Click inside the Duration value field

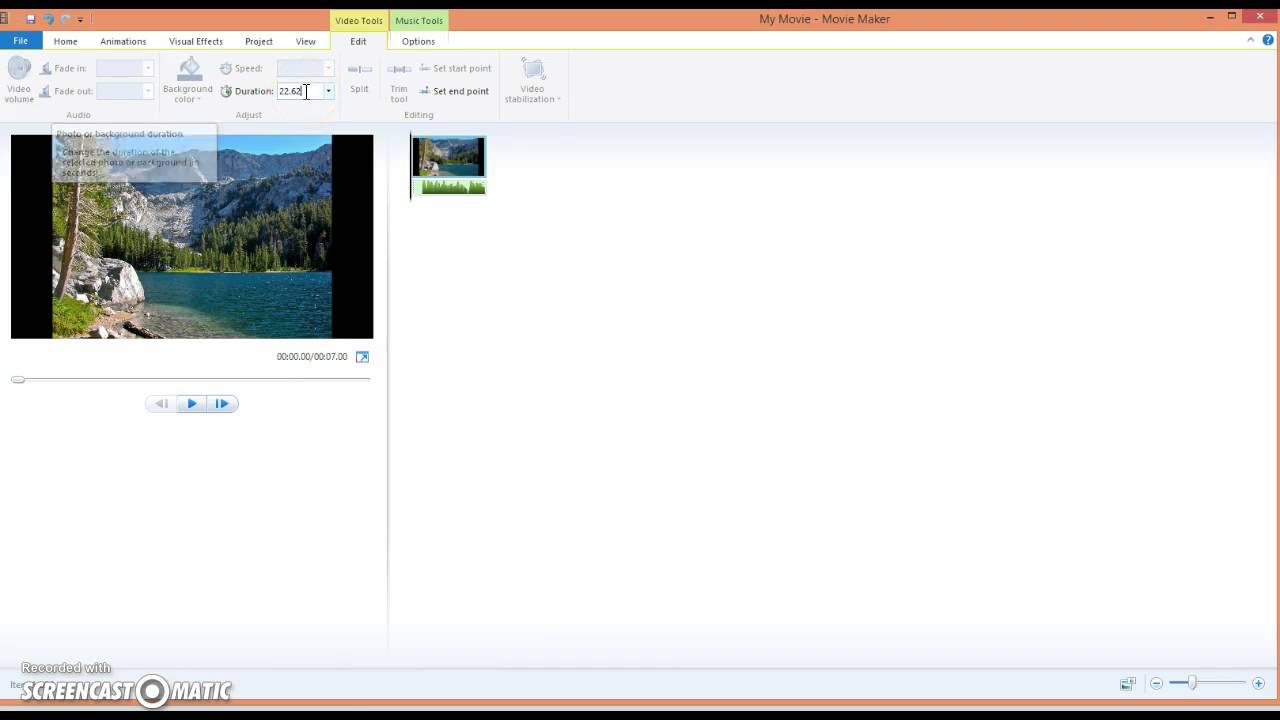click(299, 91)
